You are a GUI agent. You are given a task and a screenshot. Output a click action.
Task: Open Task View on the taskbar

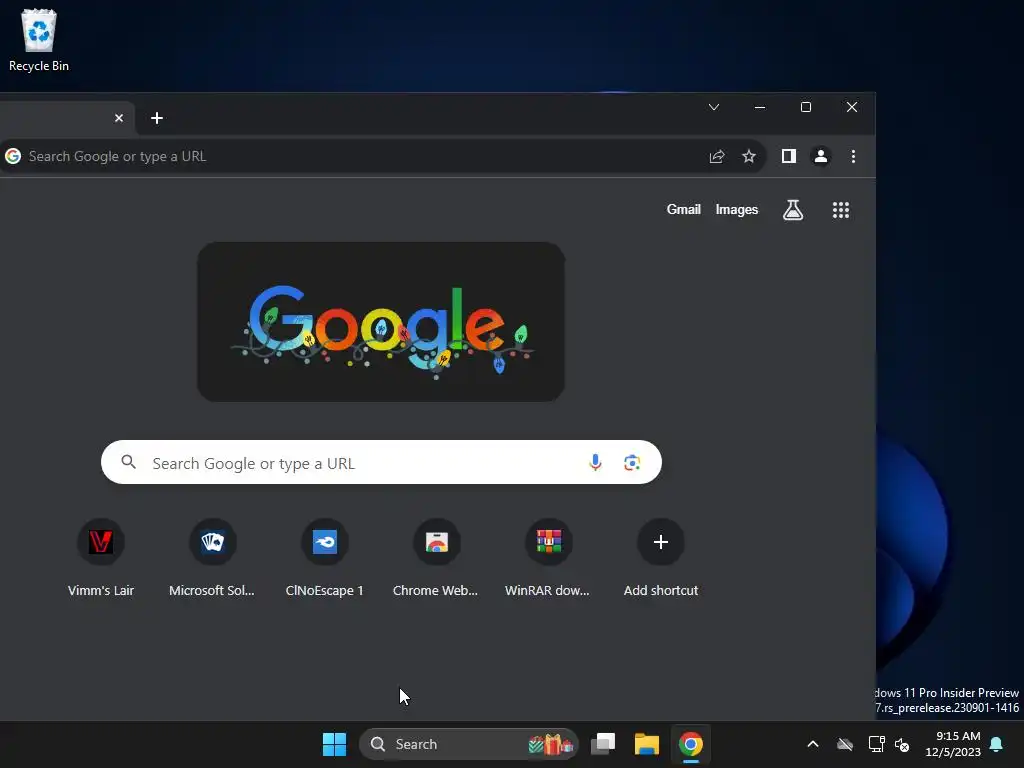(x=603, y=744)
